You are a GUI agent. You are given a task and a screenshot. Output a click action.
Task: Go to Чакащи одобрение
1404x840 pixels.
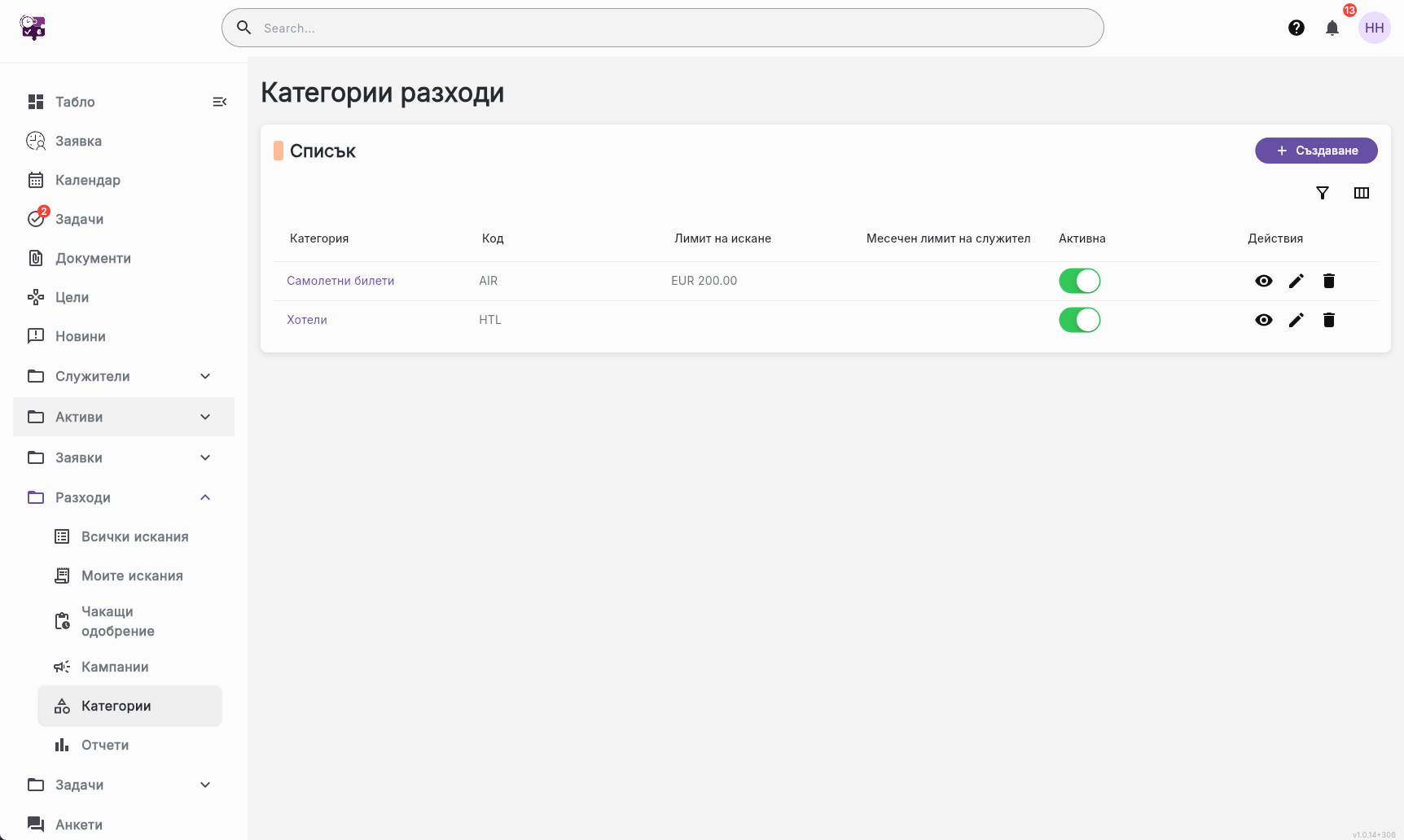130,621
